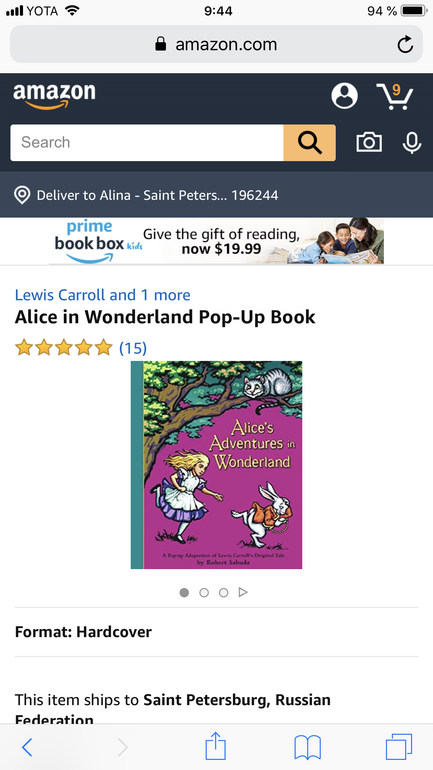Open the shopping cart with 9 items
This screenshot has height=770, width=433.
coord(395,96)
